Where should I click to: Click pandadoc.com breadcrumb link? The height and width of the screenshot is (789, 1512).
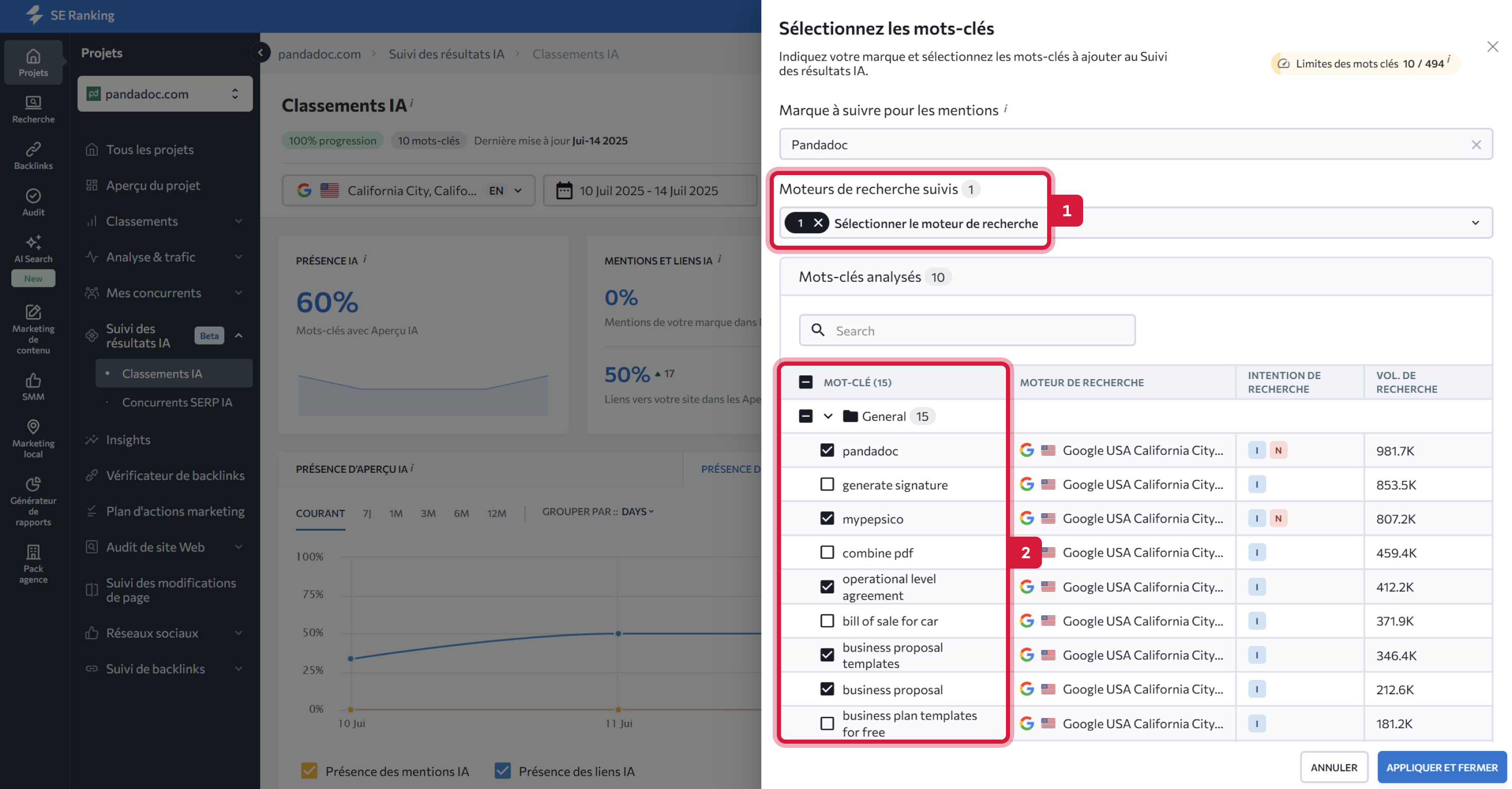319,54
